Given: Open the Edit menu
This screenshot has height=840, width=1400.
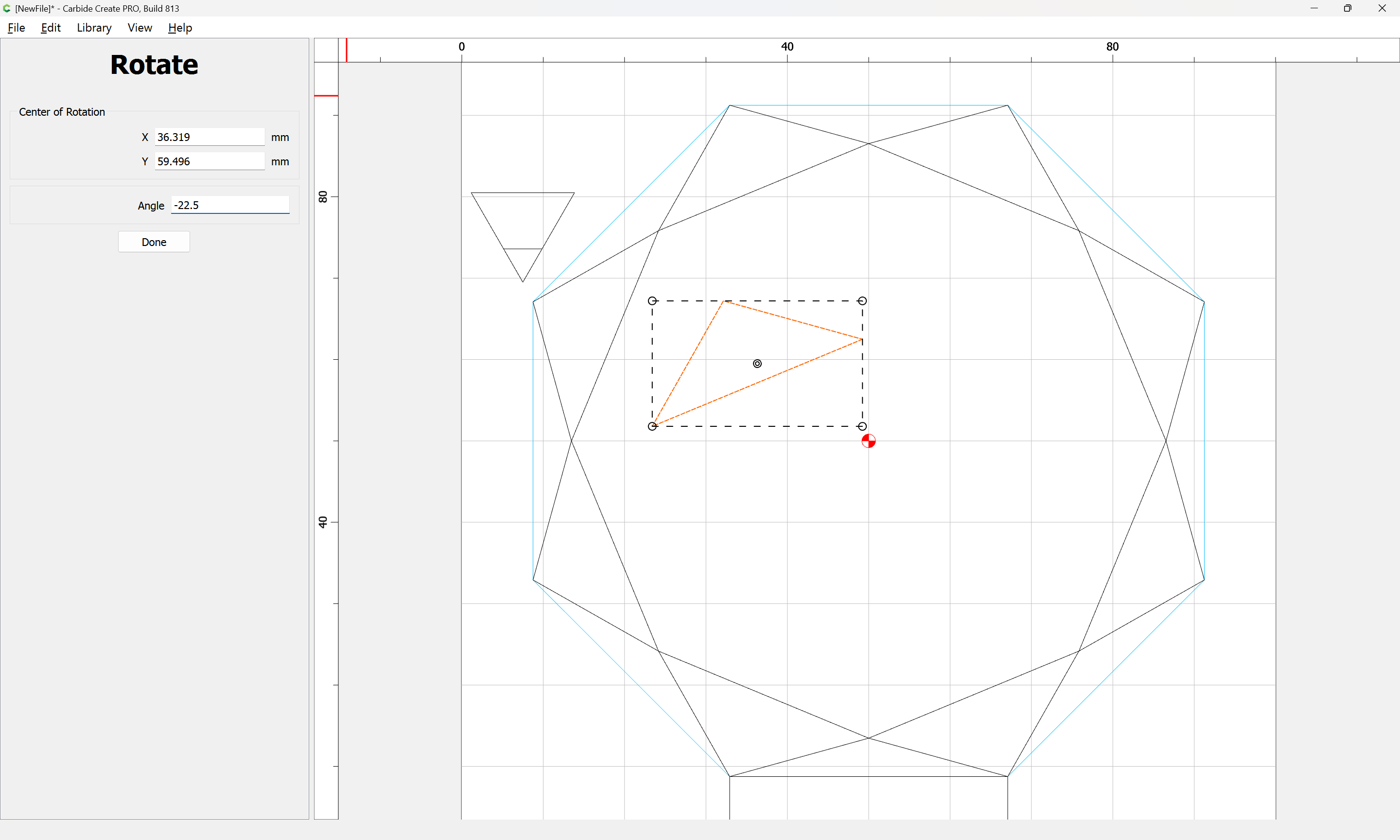Looking at the screenshot, I should [x=51, y=28].
